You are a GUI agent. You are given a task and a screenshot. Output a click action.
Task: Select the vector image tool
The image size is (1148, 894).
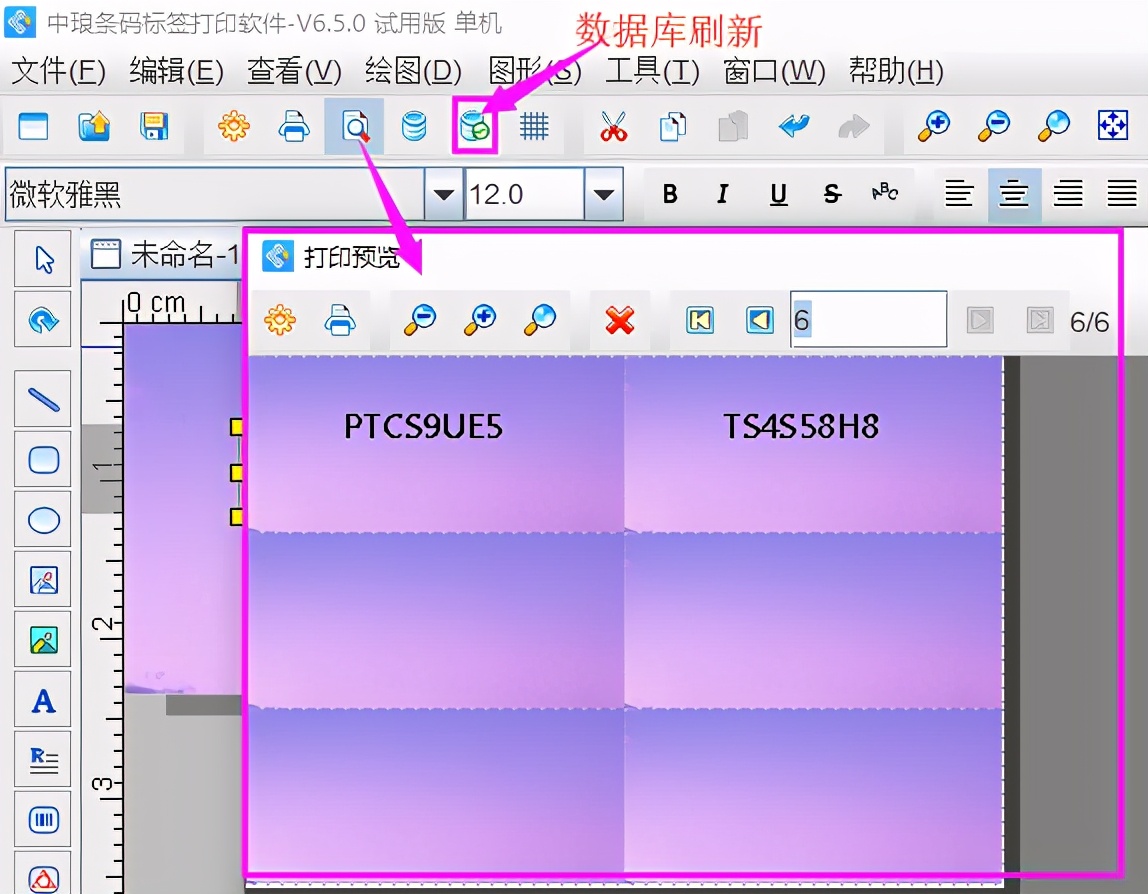43,581
